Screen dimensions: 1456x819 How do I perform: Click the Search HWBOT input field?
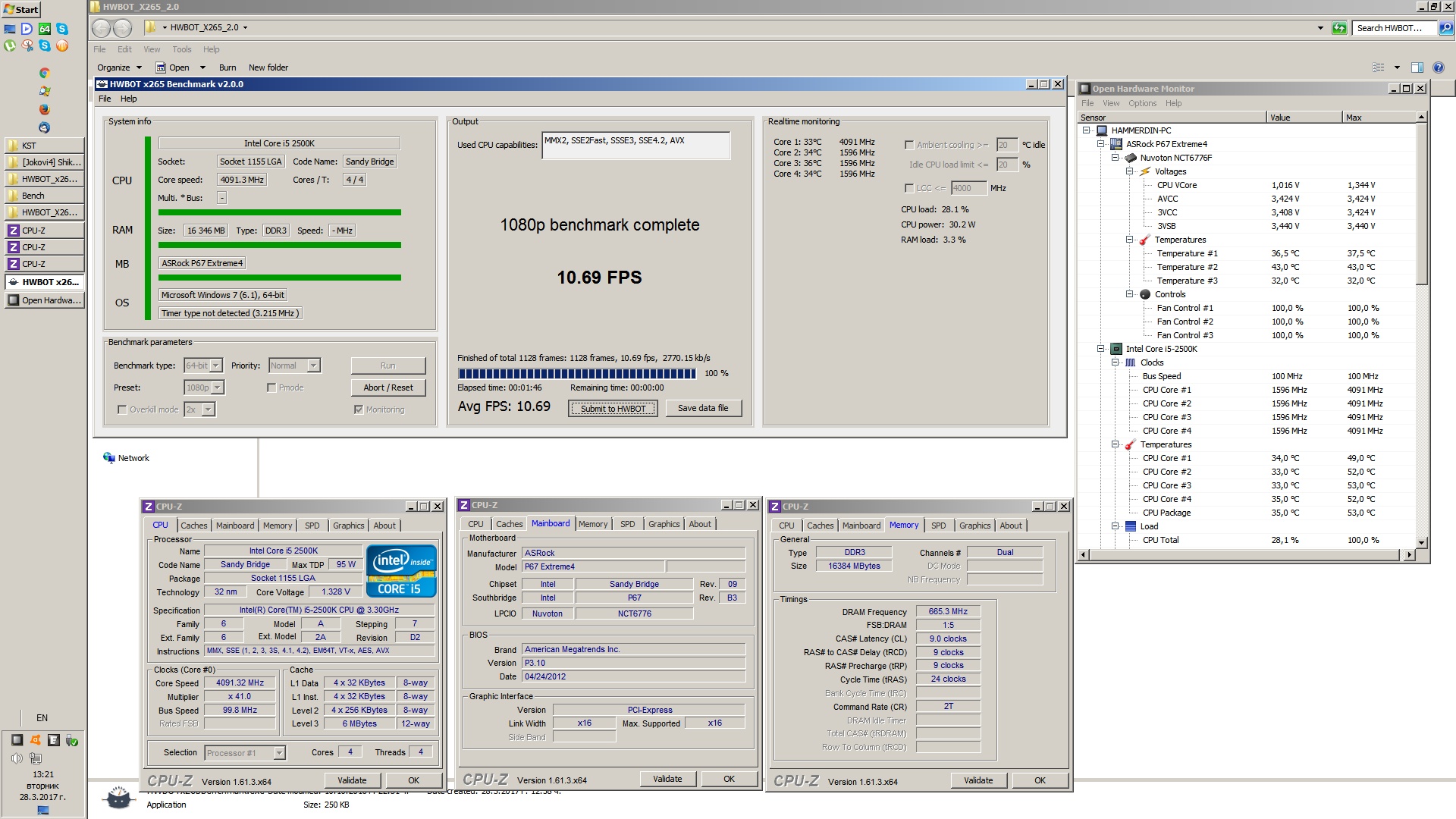click(x=1394, y=28)
